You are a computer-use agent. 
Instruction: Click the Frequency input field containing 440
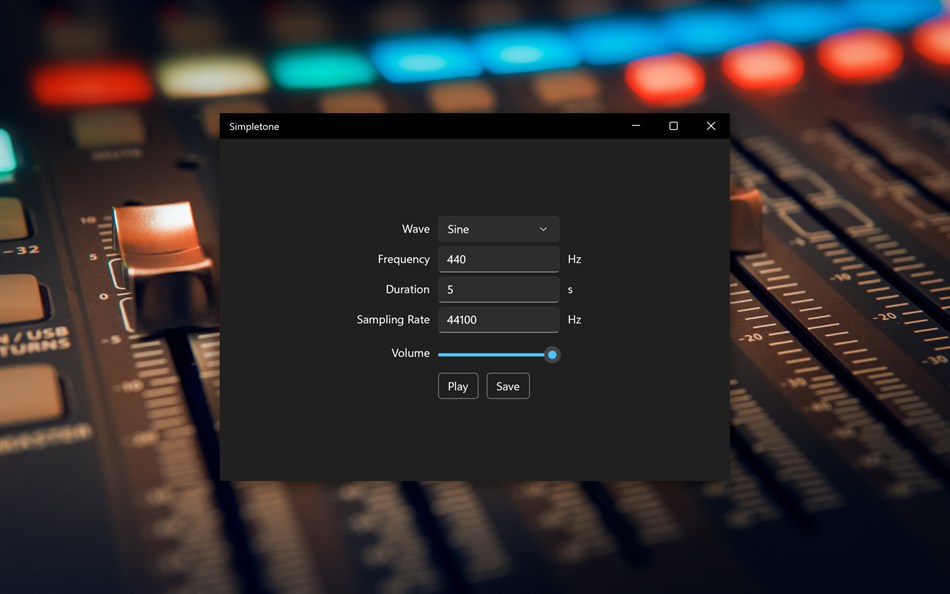click(x=498, y=259)
